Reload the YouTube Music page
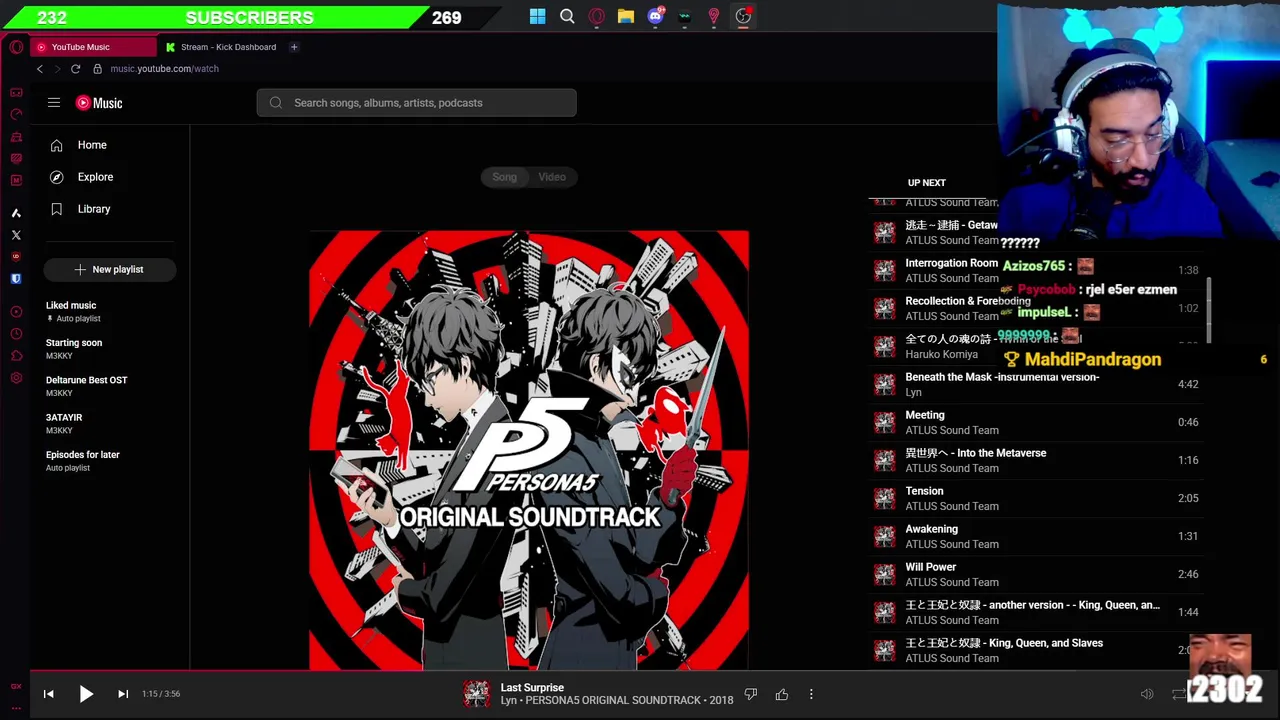The height and width of the screenshot is (720, 1280). point(75,69)
